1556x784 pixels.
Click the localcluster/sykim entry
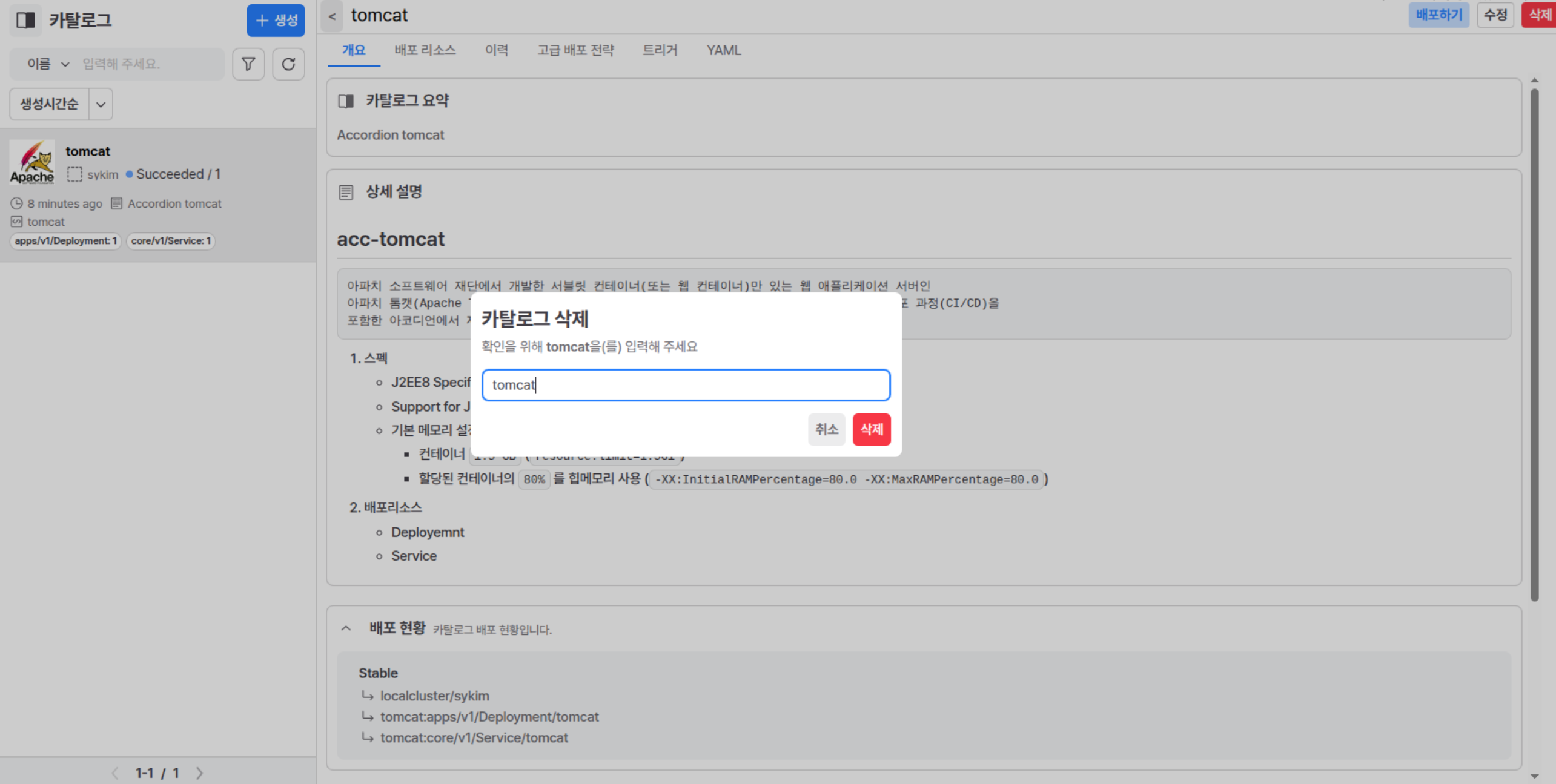(434, 696)
